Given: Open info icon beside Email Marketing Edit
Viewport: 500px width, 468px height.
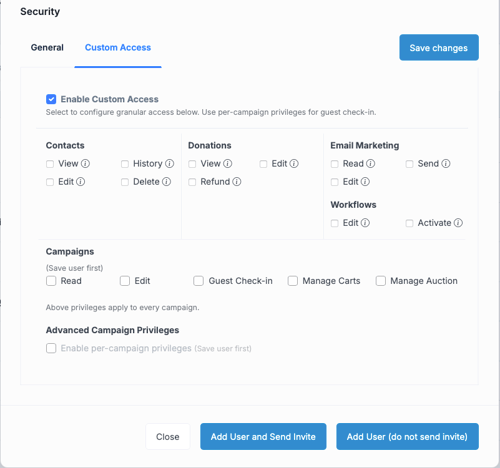Looking at the screenshot, I should pos(365,182).
